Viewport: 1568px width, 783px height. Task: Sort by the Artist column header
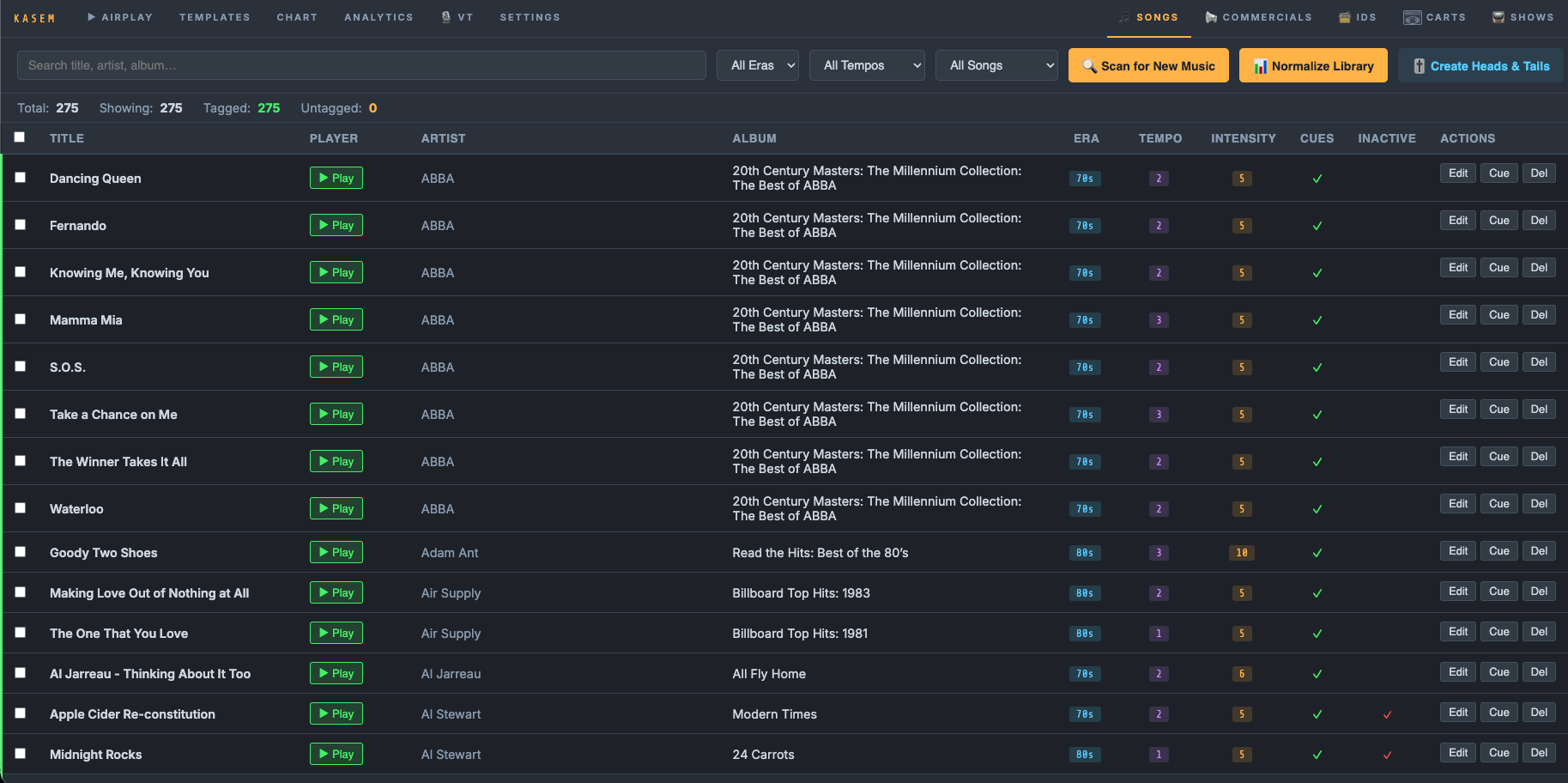click(x=443, y=138)
